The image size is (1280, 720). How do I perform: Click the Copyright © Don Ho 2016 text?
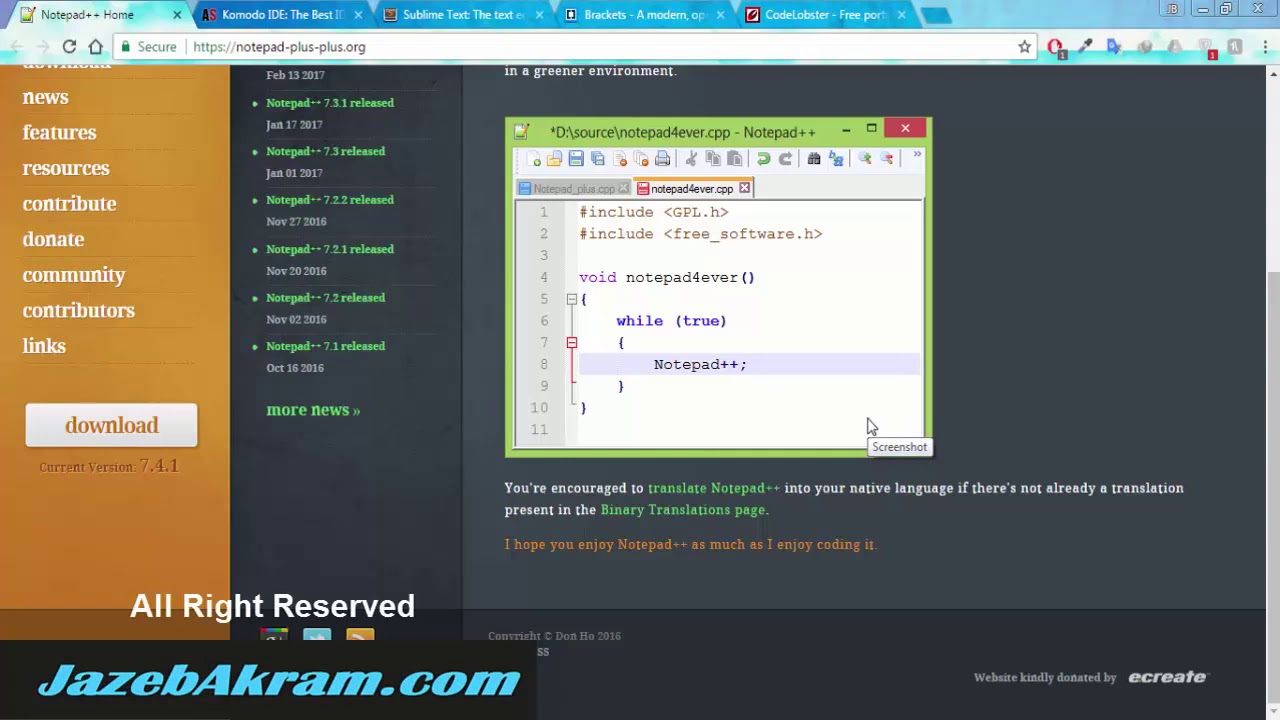pos(554,636)
